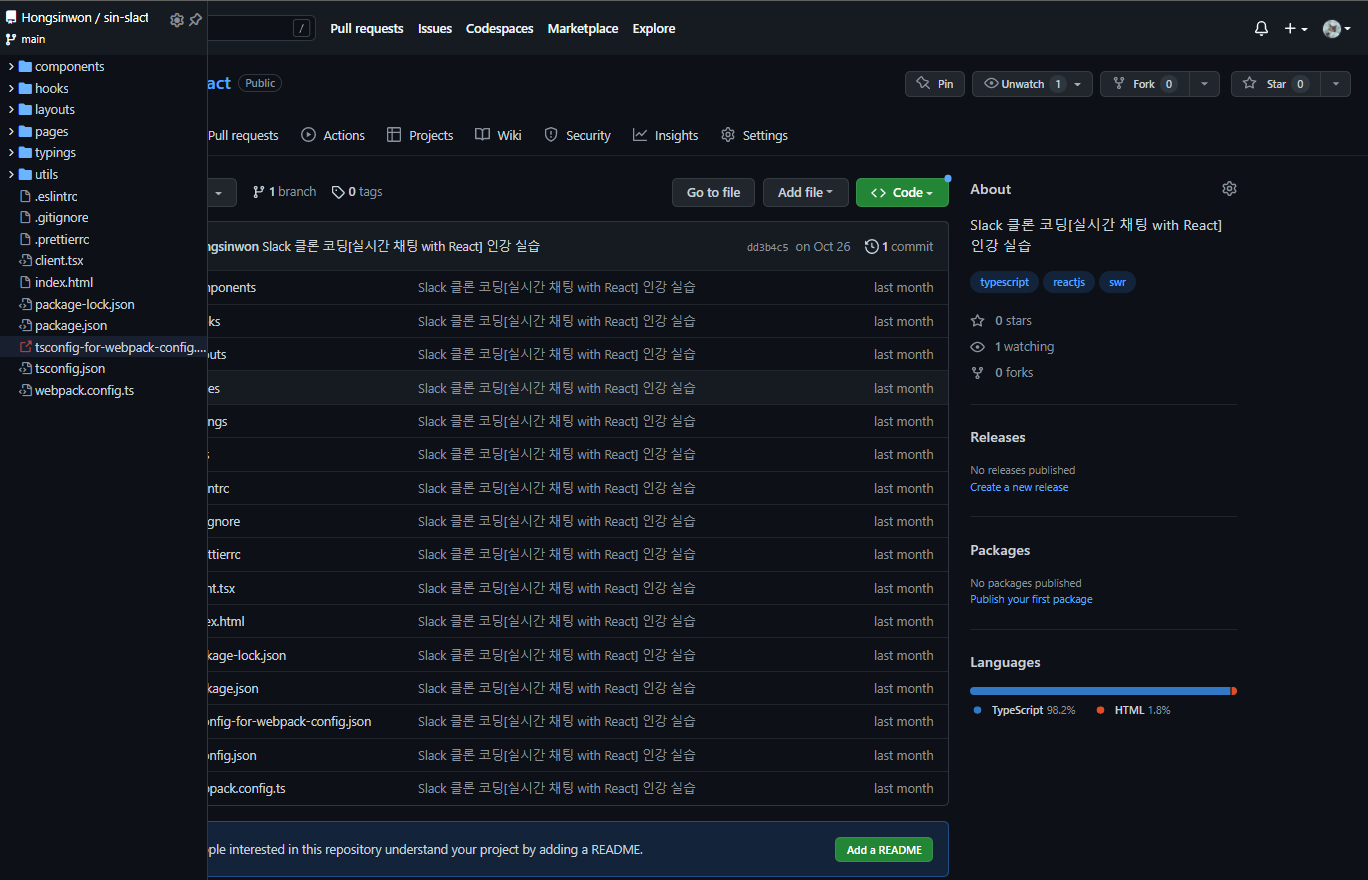The image size is (1368, 880).
Task: Open the Fork dropdown arrow
Action: [x=1204, y=84]
